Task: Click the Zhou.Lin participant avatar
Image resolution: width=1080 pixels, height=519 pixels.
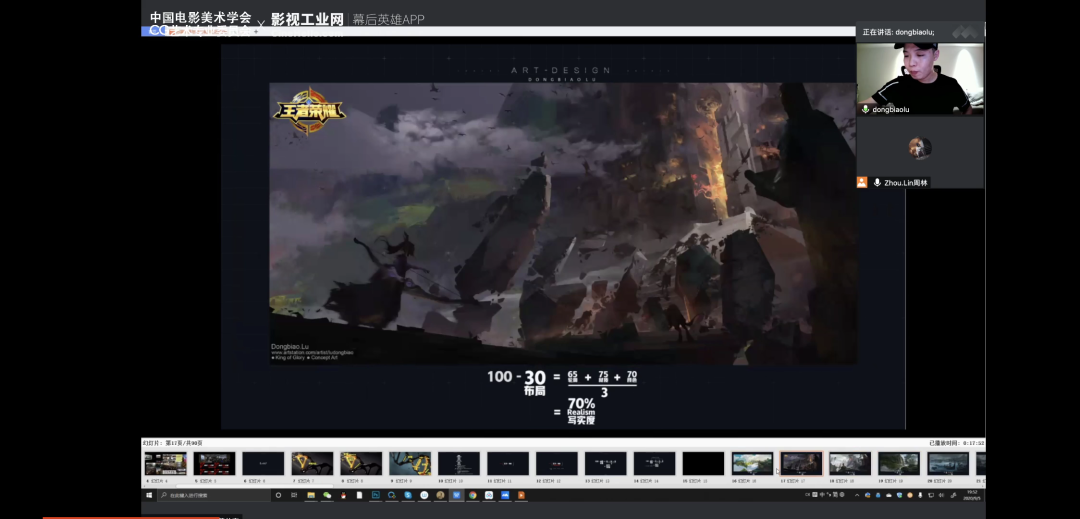Action: pyautogui.click(x=920, y=148)
